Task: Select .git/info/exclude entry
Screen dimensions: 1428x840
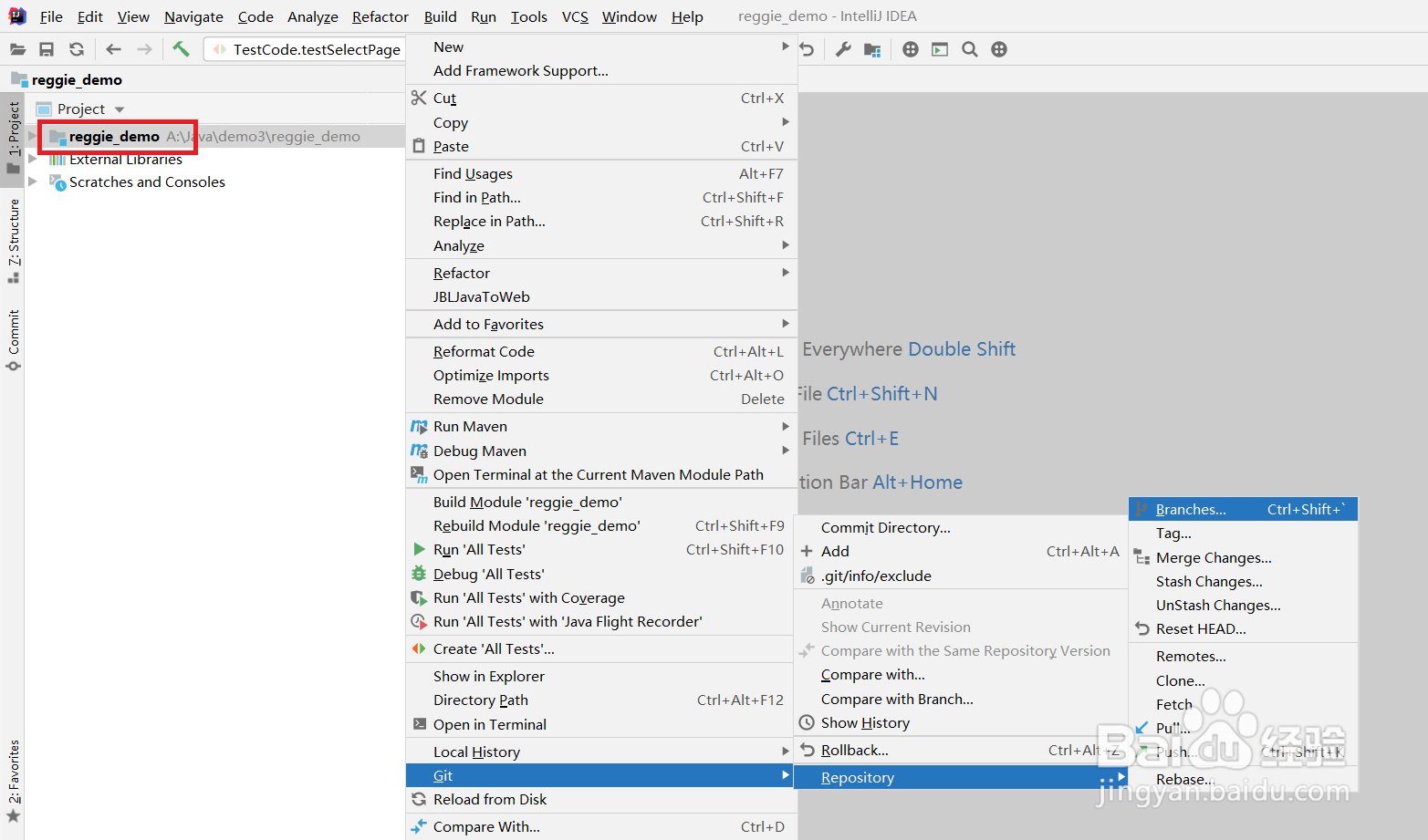Action: point(961,576)
